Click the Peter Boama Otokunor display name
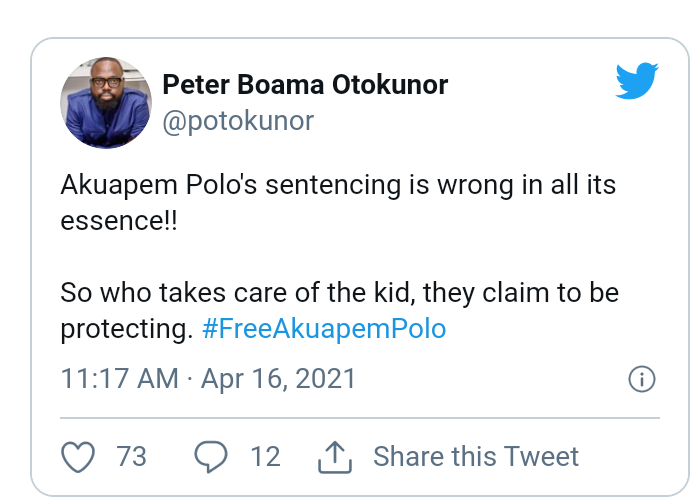Screen dimensions: 700x504 pyautogui.click(x=305, y=84)
